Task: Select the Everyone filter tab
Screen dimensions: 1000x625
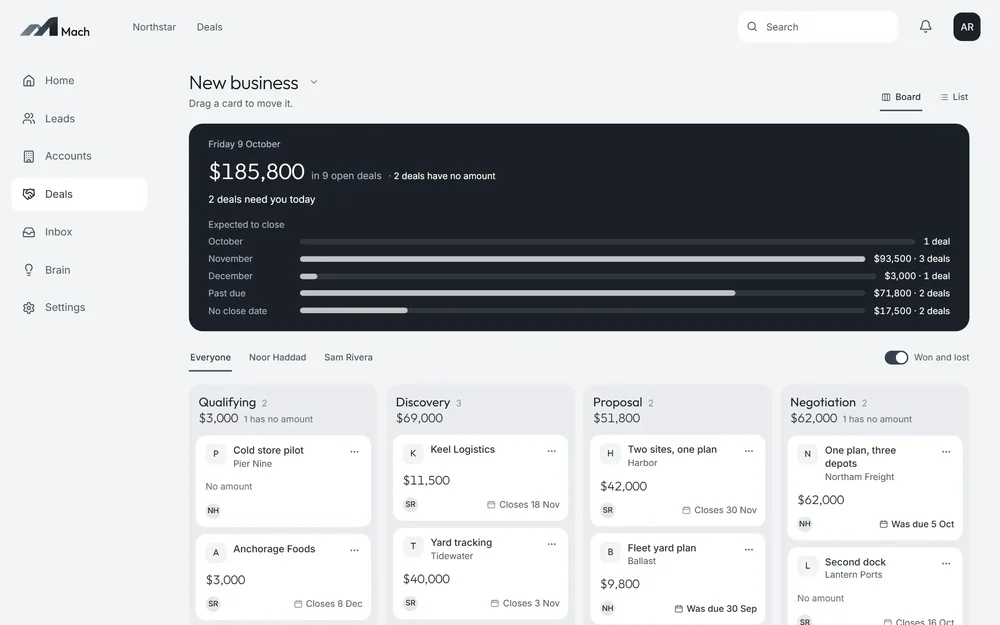Action: [210, 358]
